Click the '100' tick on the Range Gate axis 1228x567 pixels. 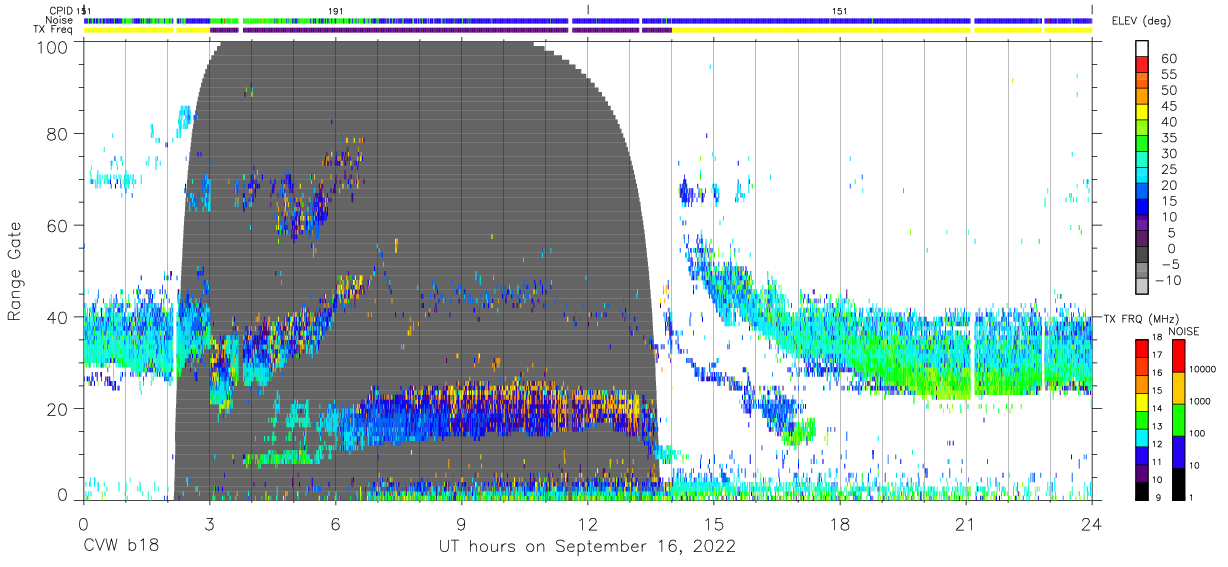coord(51,46)
